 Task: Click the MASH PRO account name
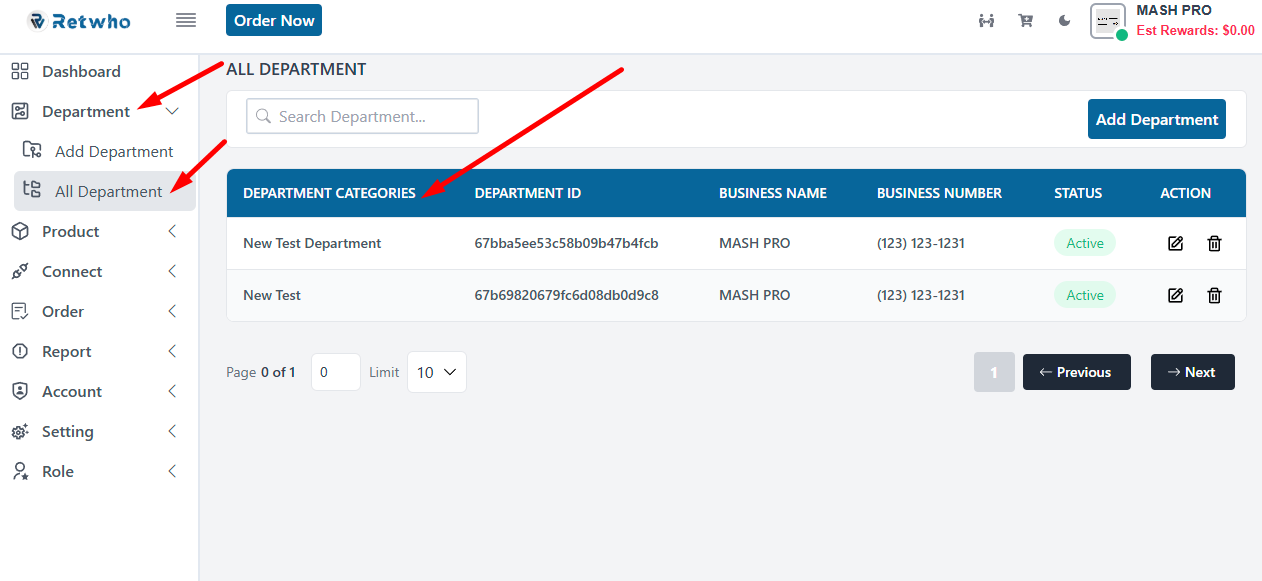pyautogui.click(x=1174, y=10)
